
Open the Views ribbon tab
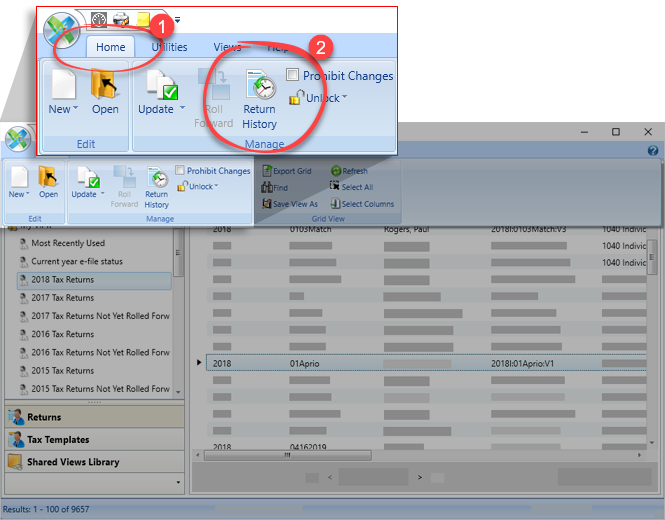pyautogui.click(x=227, y=46)
